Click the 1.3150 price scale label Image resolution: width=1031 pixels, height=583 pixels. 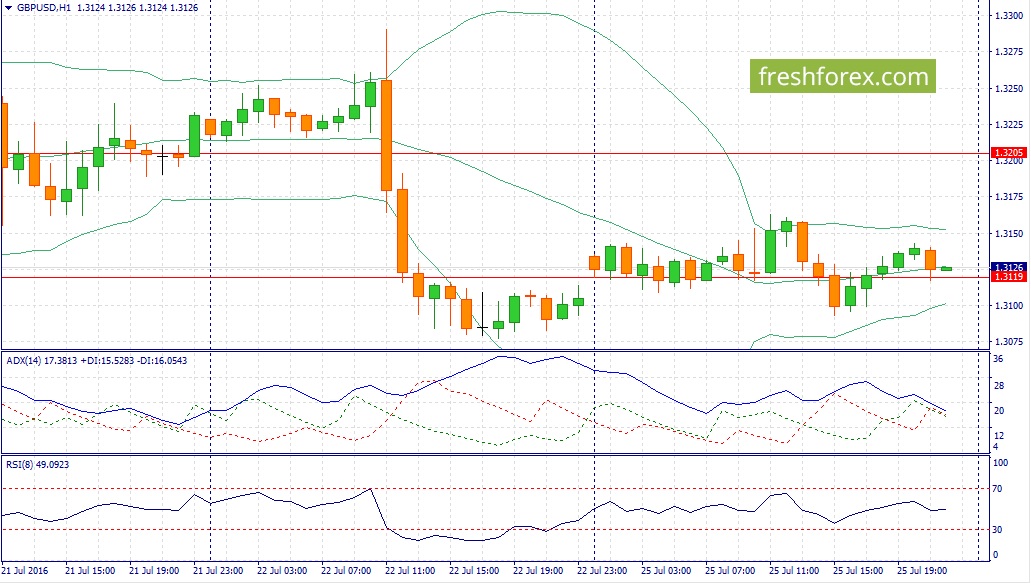click(1009, 233)
